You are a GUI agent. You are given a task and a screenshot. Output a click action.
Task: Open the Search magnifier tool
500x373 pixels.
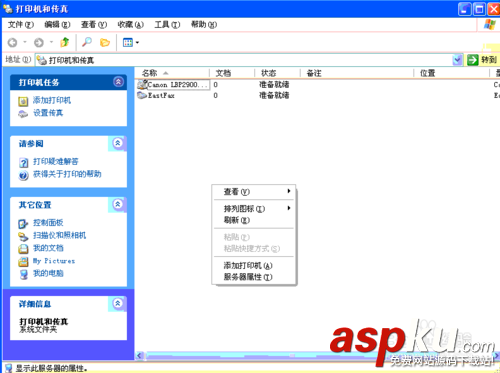pos(87,42)
